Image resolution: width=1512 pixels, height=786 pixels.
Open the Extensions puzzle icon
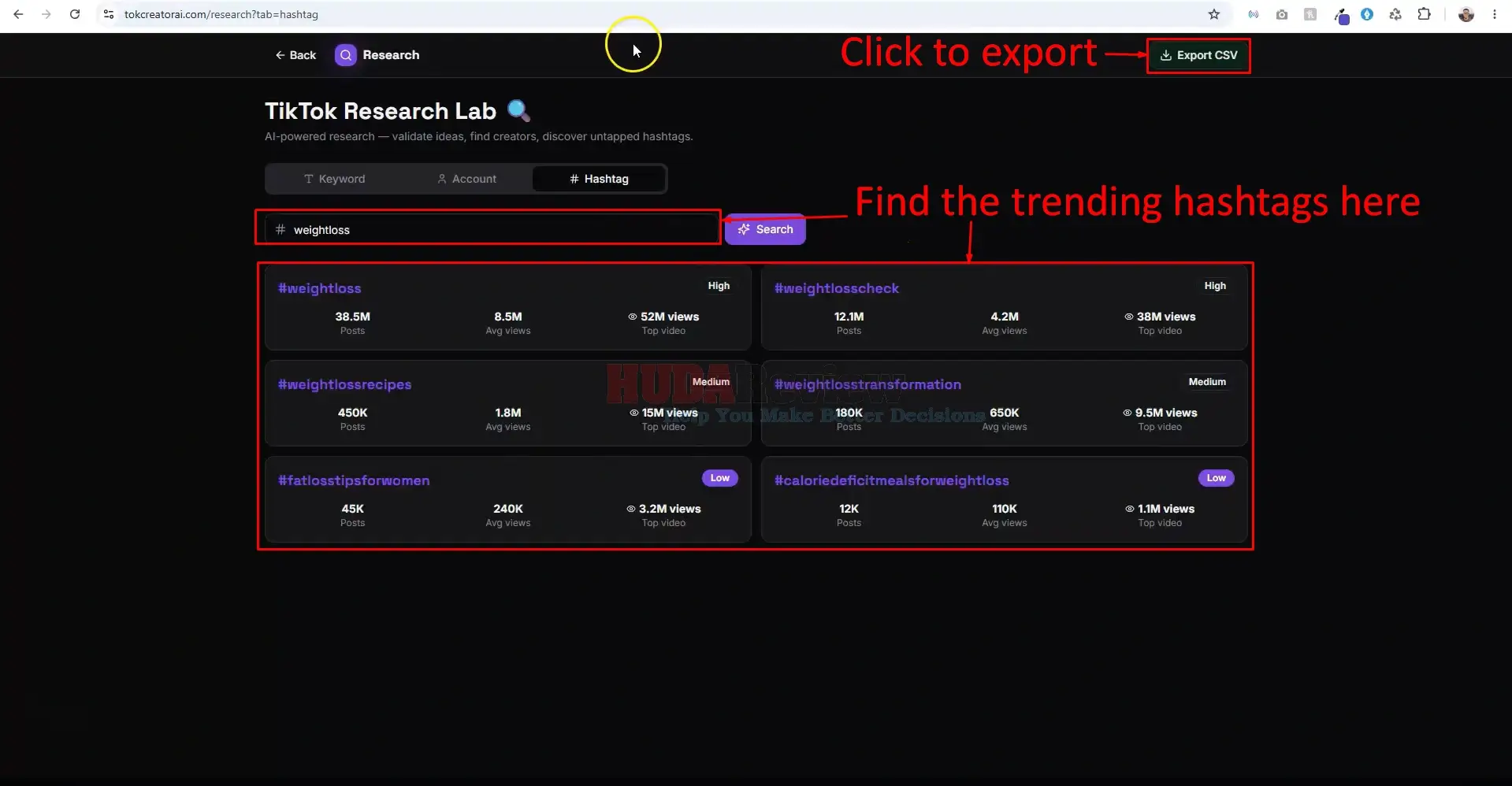click(x=1424, y=14)
